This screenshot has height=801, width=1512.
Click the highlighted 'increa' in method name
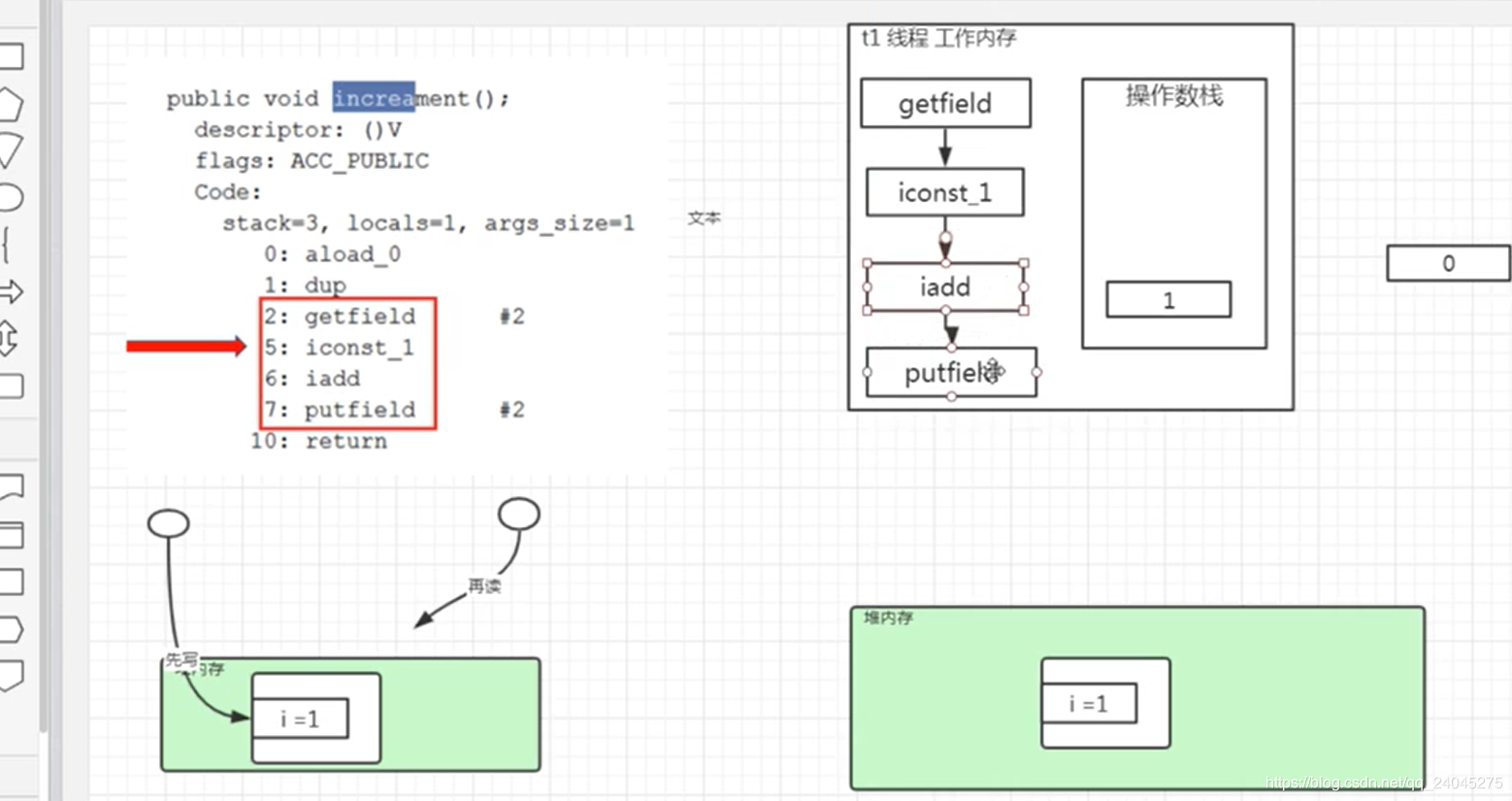point(374,97)
